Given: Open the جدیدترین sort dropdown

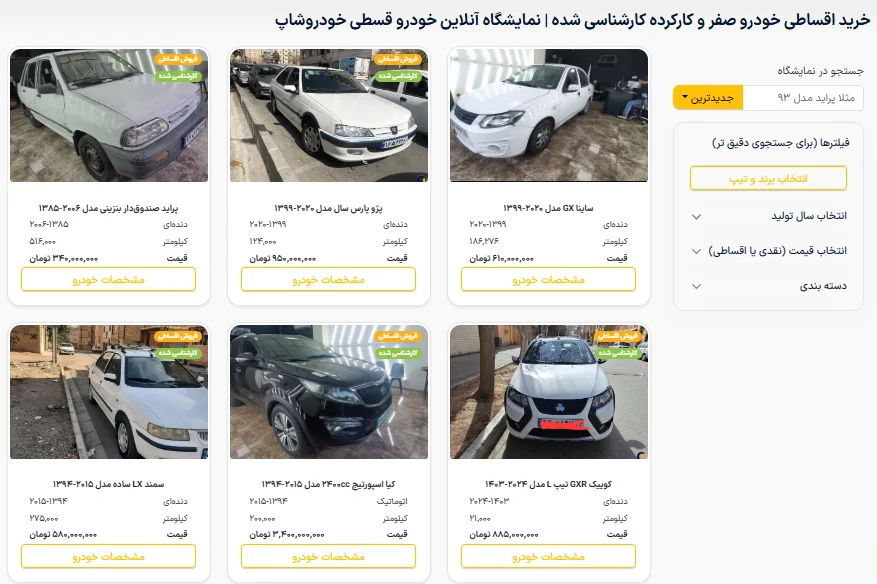Looking at the screenshot, I should coord(708,98).
